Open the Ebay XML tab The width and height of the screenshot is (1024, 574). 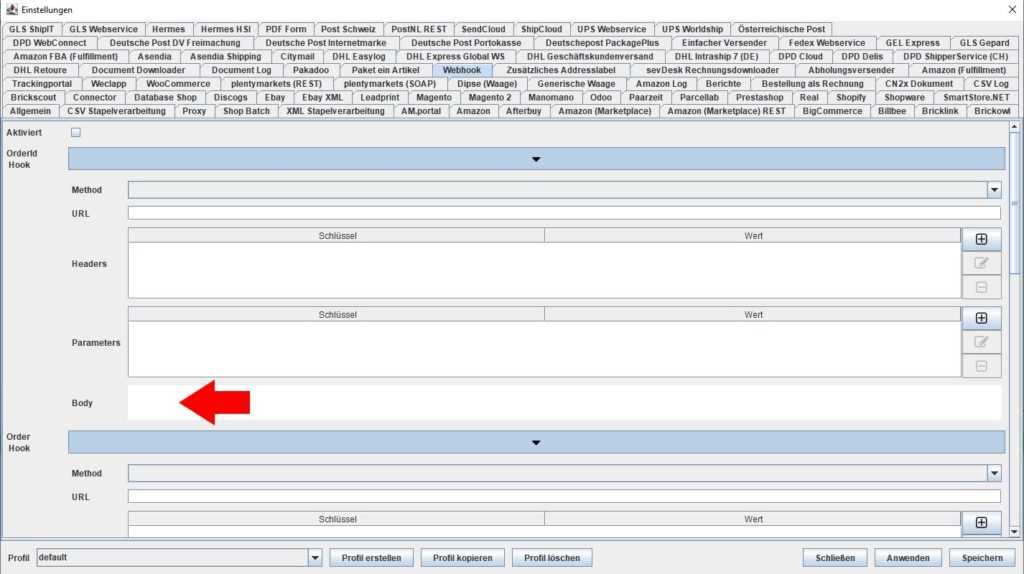point(323,97)
